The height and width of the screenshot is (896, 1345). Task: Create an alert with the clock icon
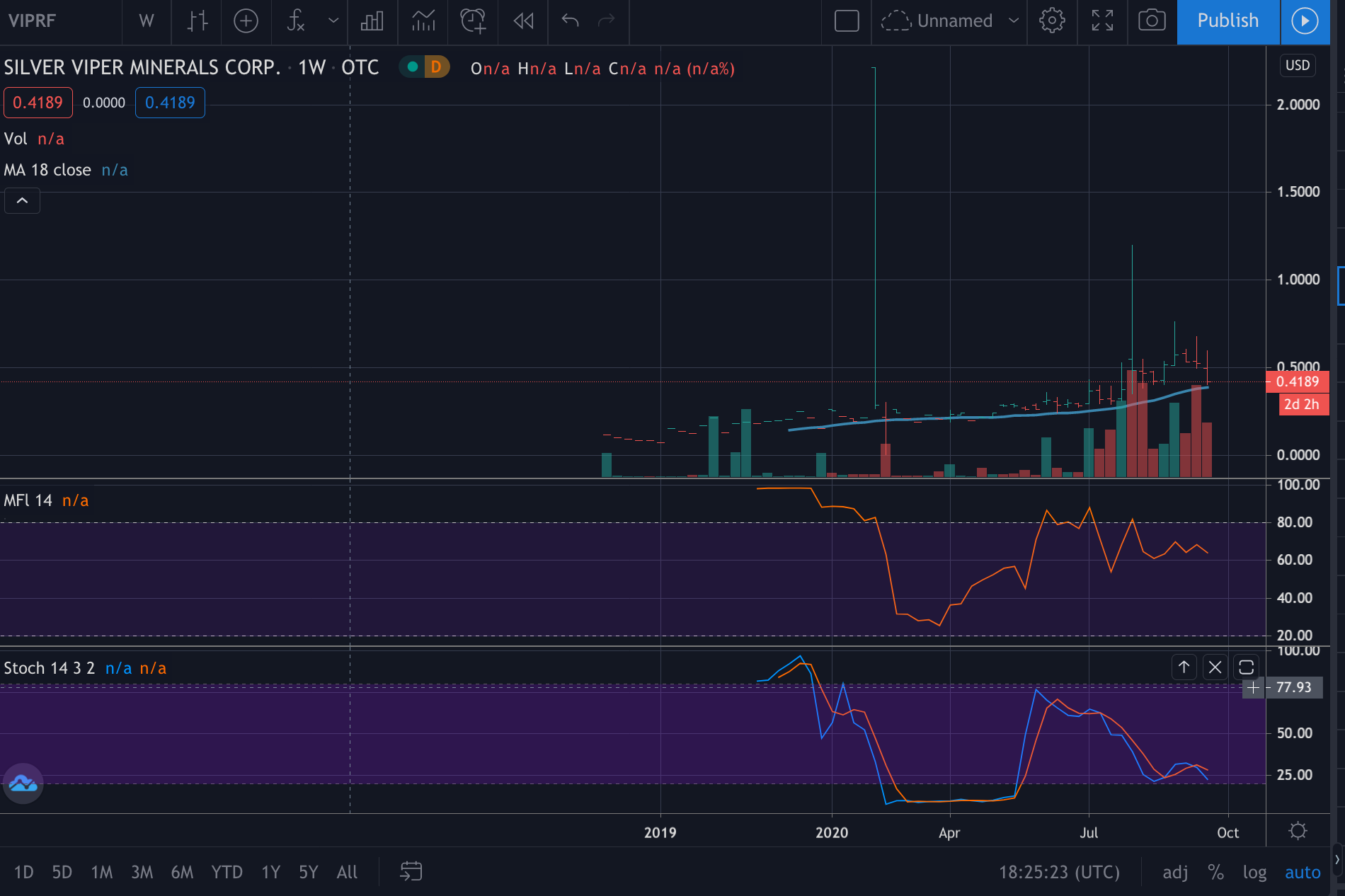click(x=473, y=21)
